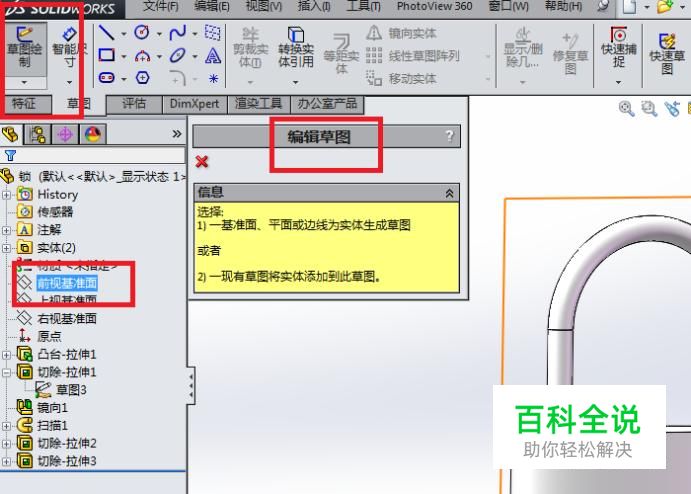Select the Text (A) sketch tool
The image size is (691, 494).
(213, 56)
